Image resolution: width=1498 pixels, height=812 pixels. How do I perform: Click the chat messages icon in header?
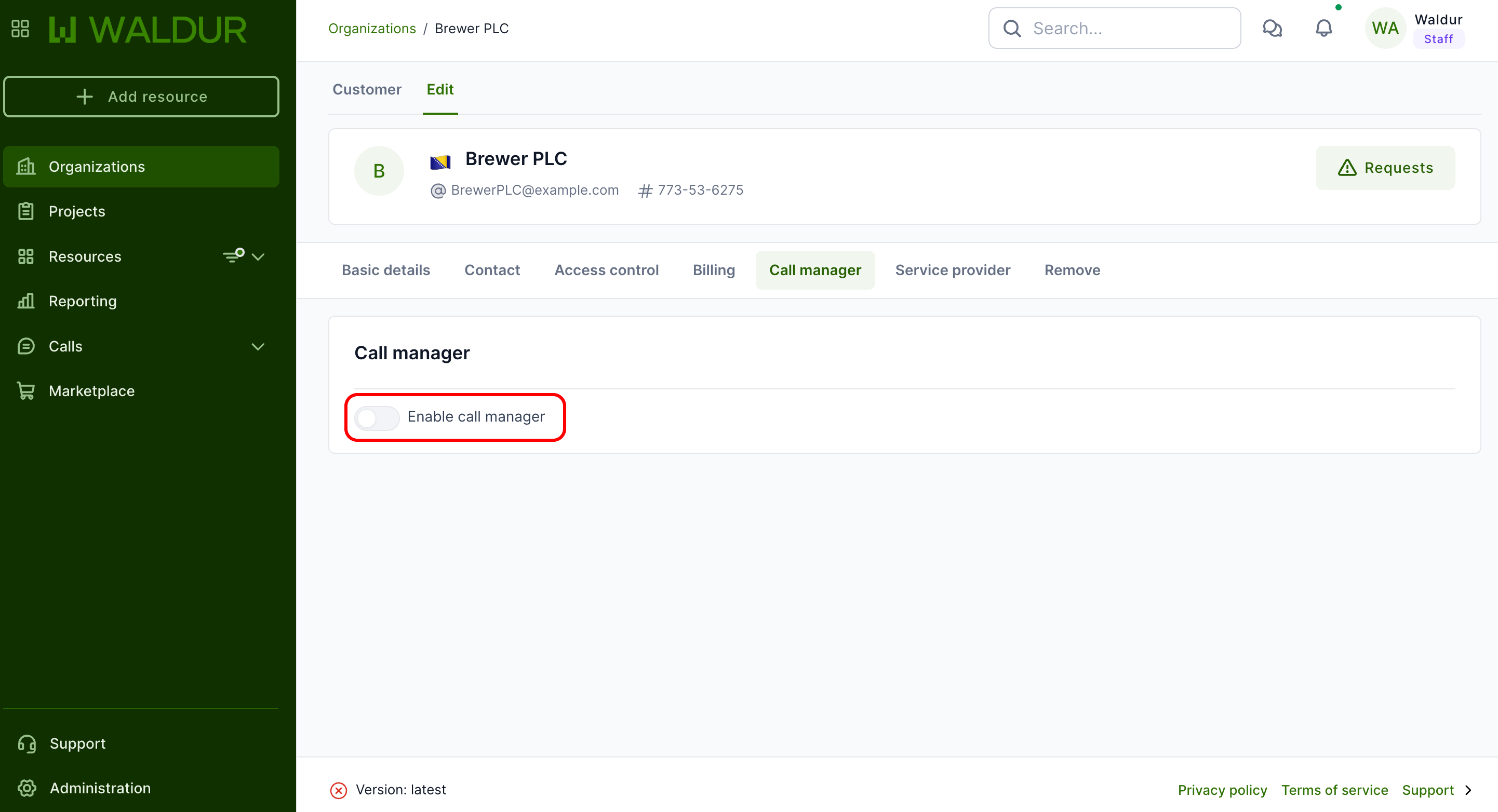1272,28
